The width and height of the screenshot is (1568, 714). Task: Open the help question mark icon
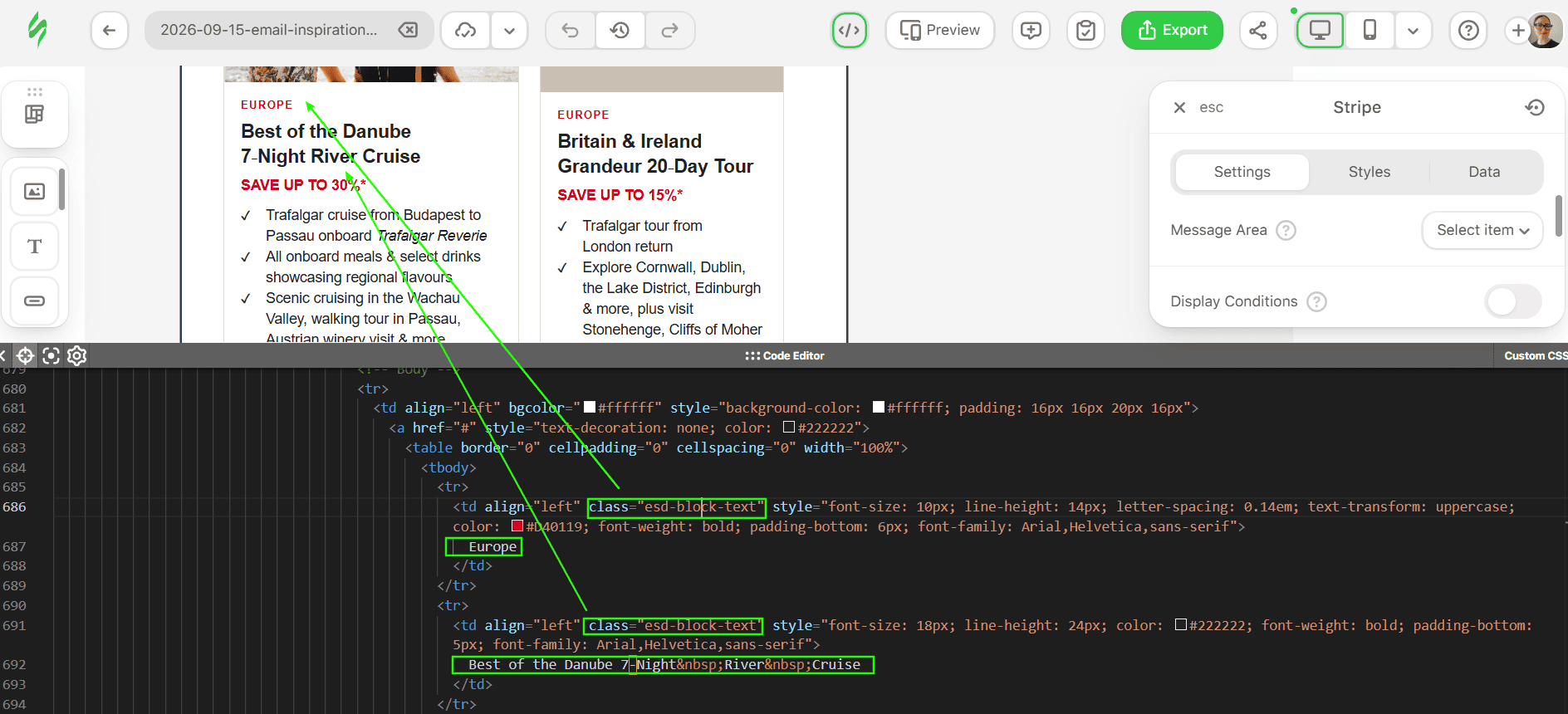[x=1468, y=31]
